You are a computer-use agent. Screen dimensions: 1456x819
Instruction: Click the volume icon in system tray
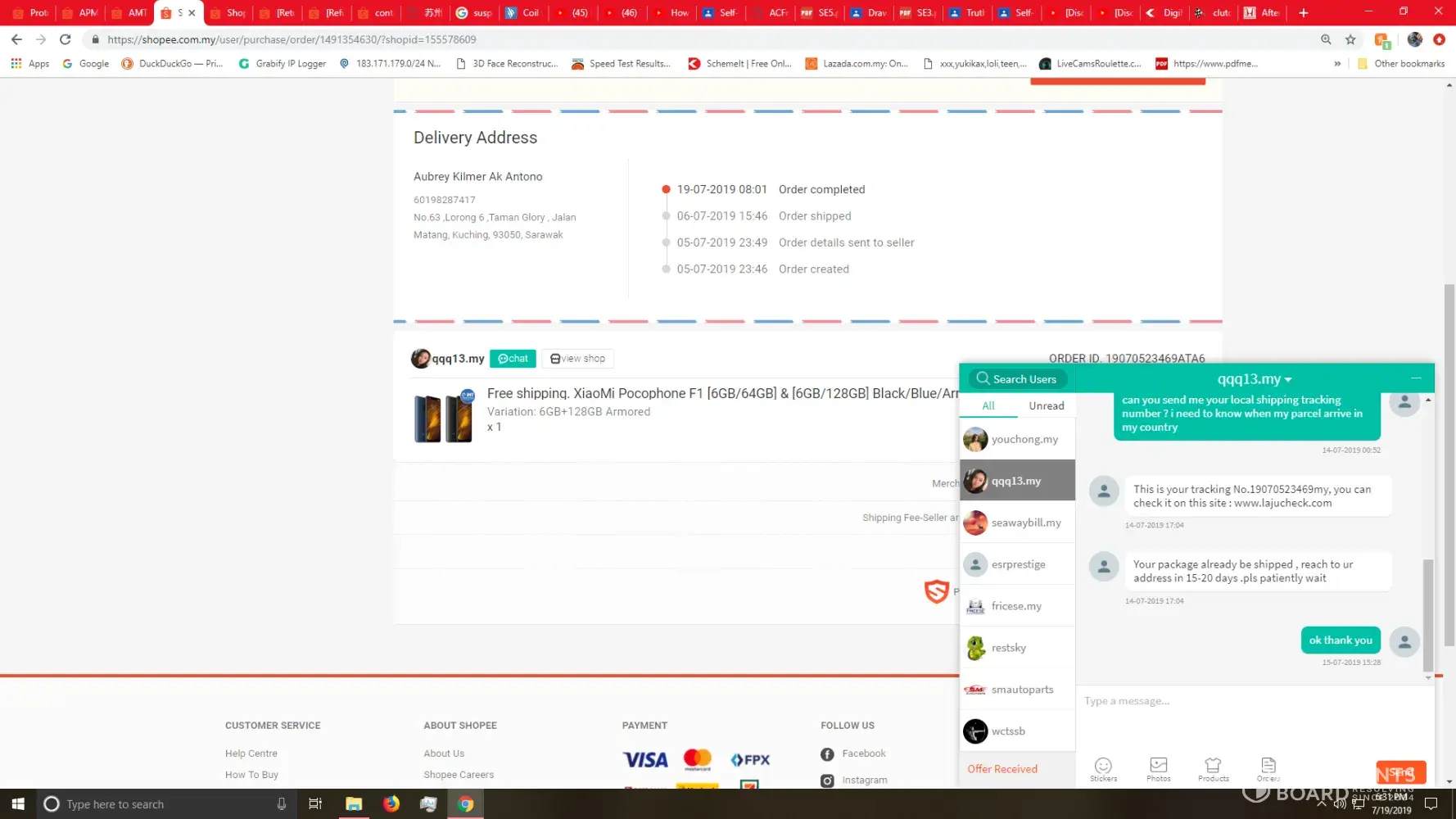(1340, 804)
